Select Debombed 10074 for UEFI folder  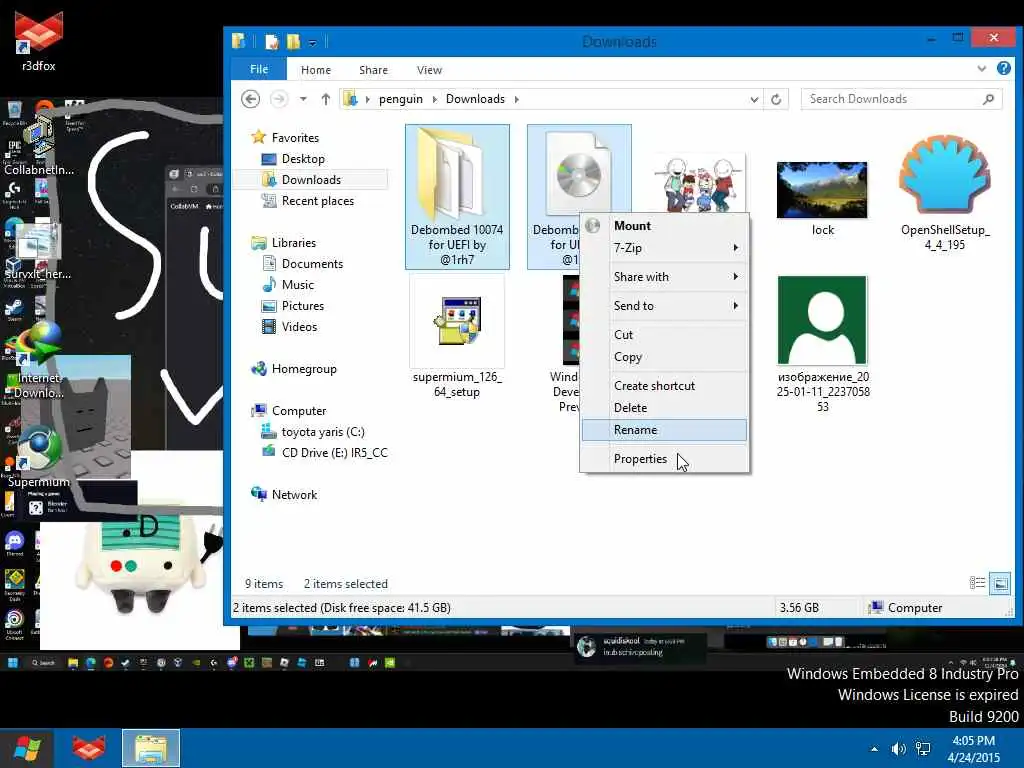pyautogui.click(x=457, y=197)
